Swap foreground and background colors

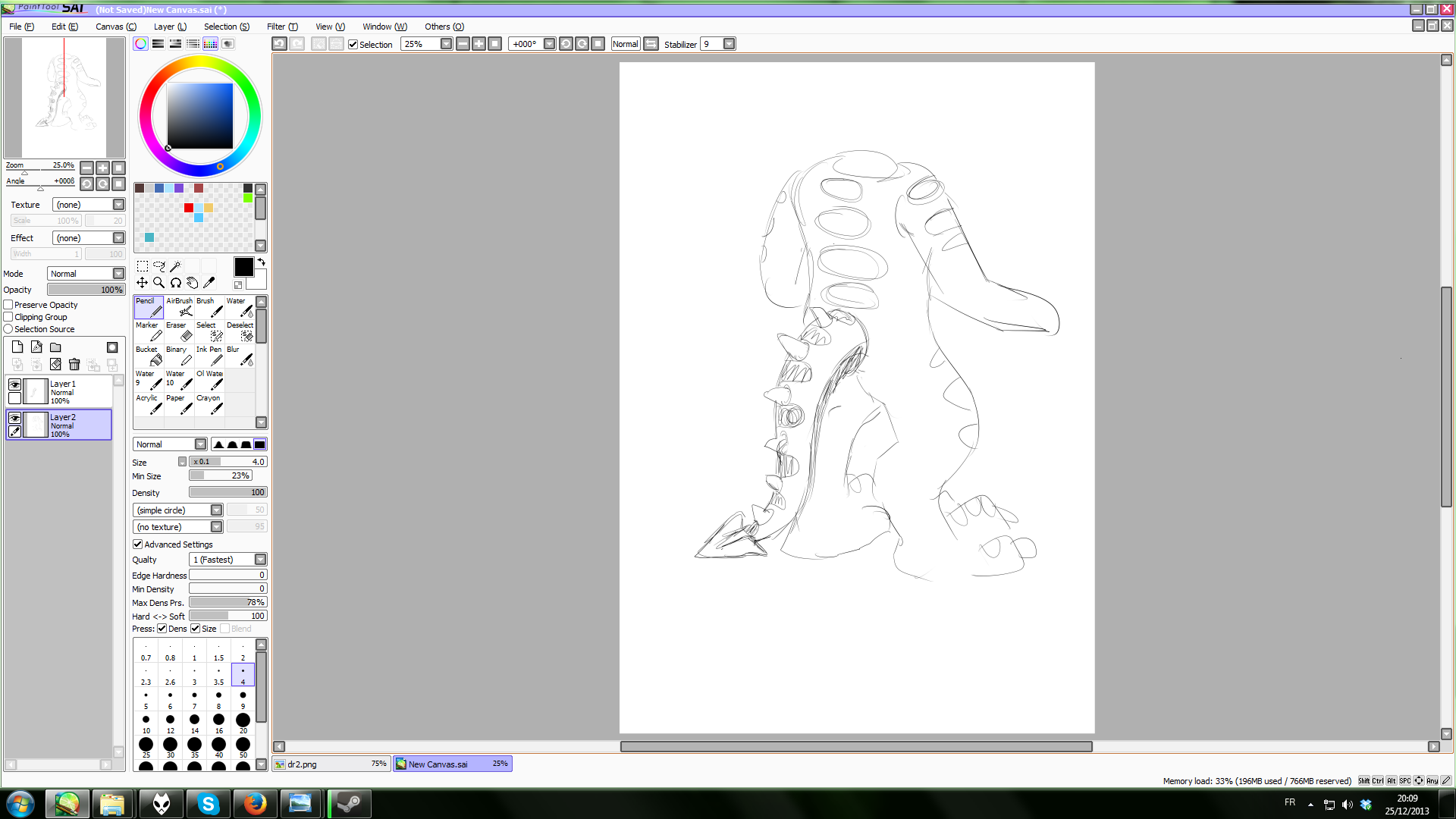tap(261, 262)
